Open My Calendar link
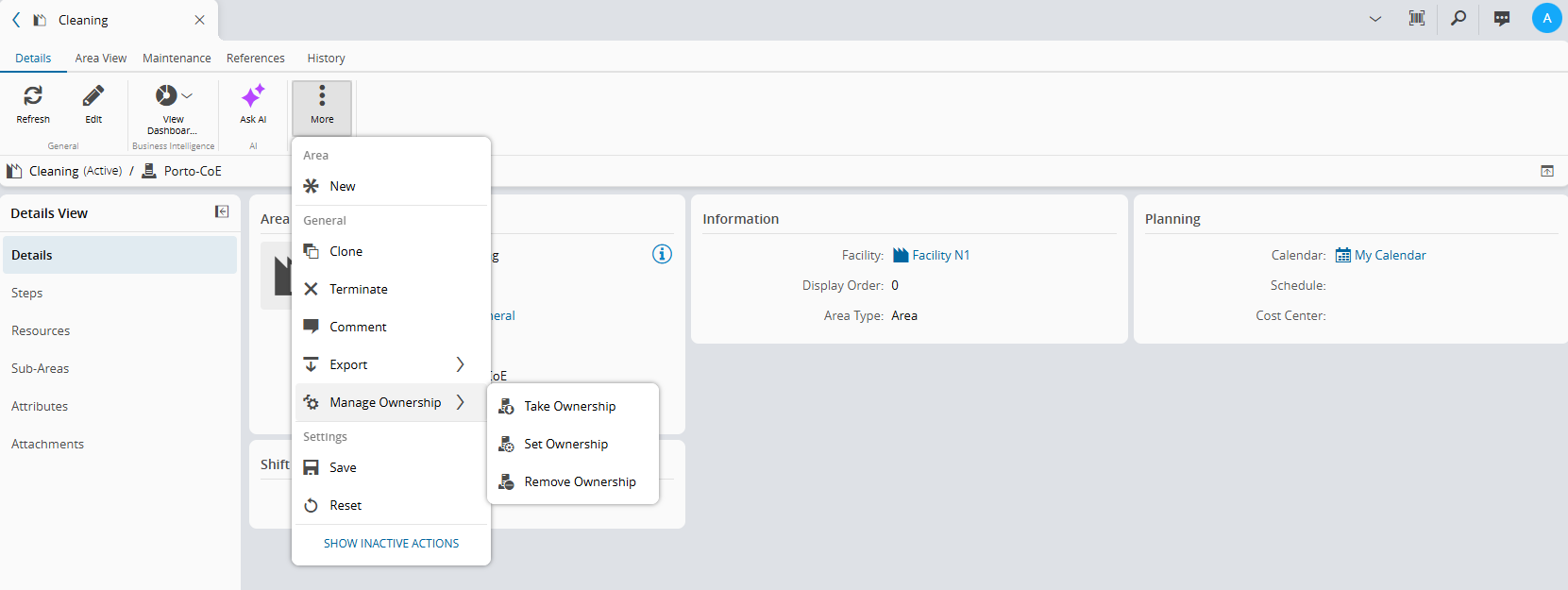Viewport: 1568px width, 590px height. coord(1391,255)
